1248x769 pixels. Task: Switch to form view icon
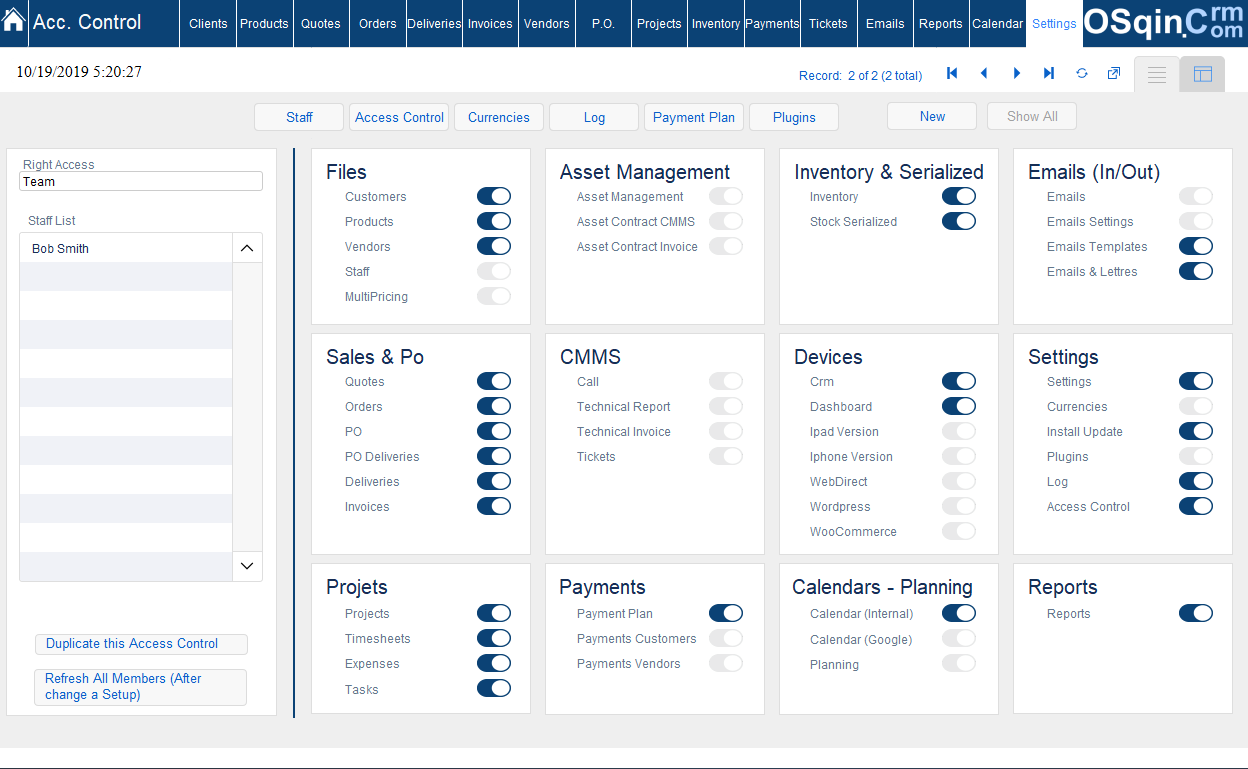(x=1202, y=75)
